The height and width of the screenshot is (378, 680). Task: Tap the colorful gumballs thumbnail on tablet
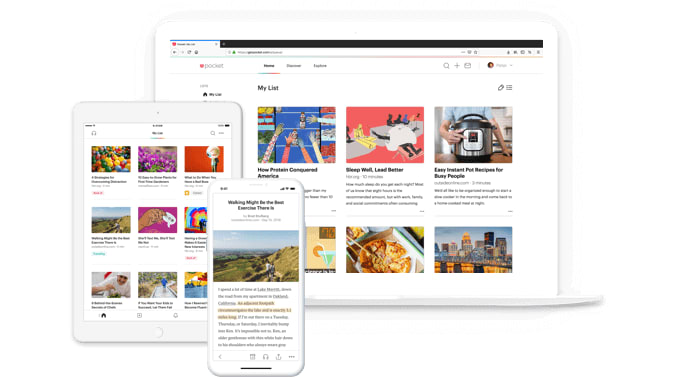coord(111,159)
